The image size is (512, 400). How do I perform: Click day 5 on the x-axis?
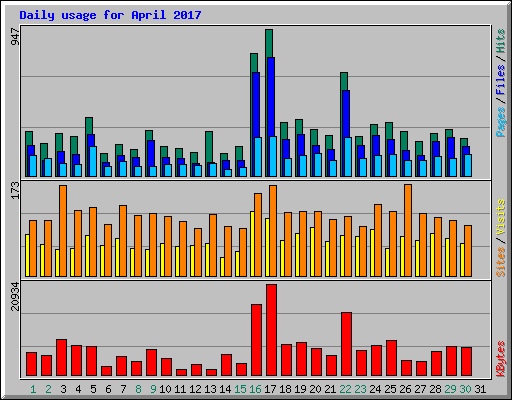pos(93,389)
